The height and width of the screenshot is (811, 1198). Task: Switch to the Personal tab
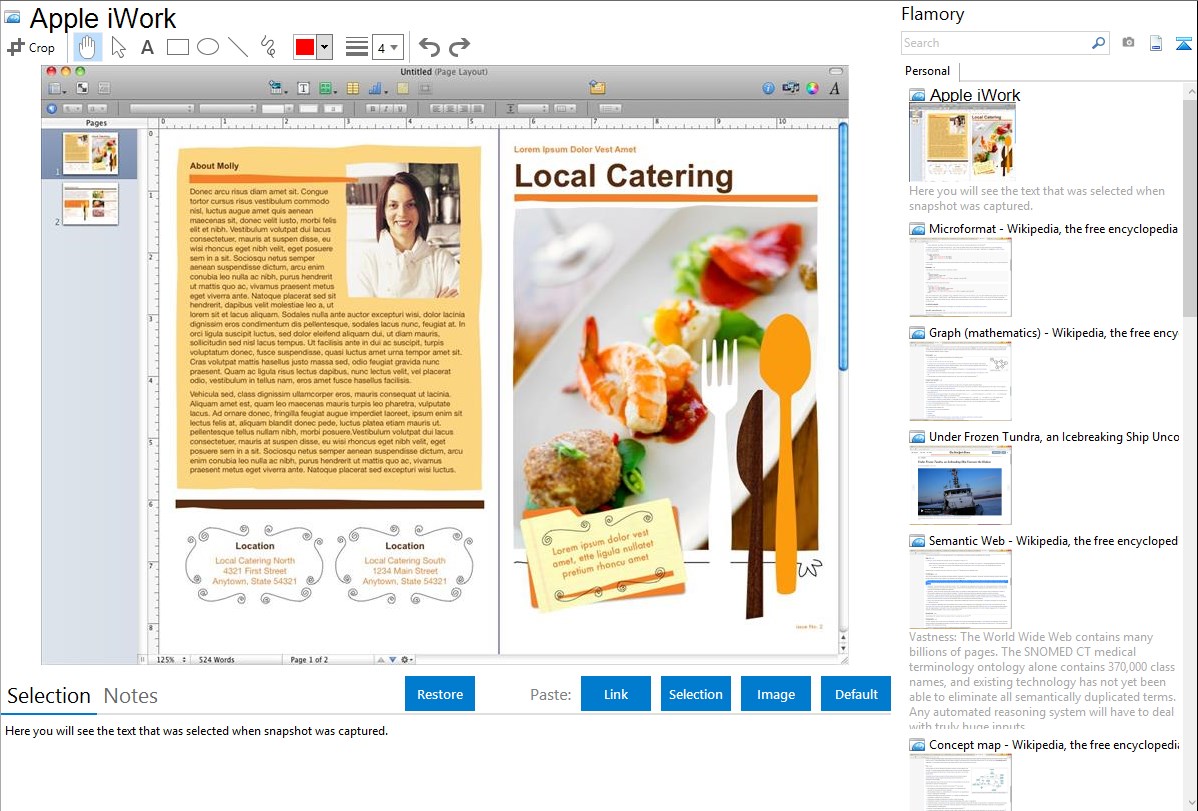click(928, 71)
